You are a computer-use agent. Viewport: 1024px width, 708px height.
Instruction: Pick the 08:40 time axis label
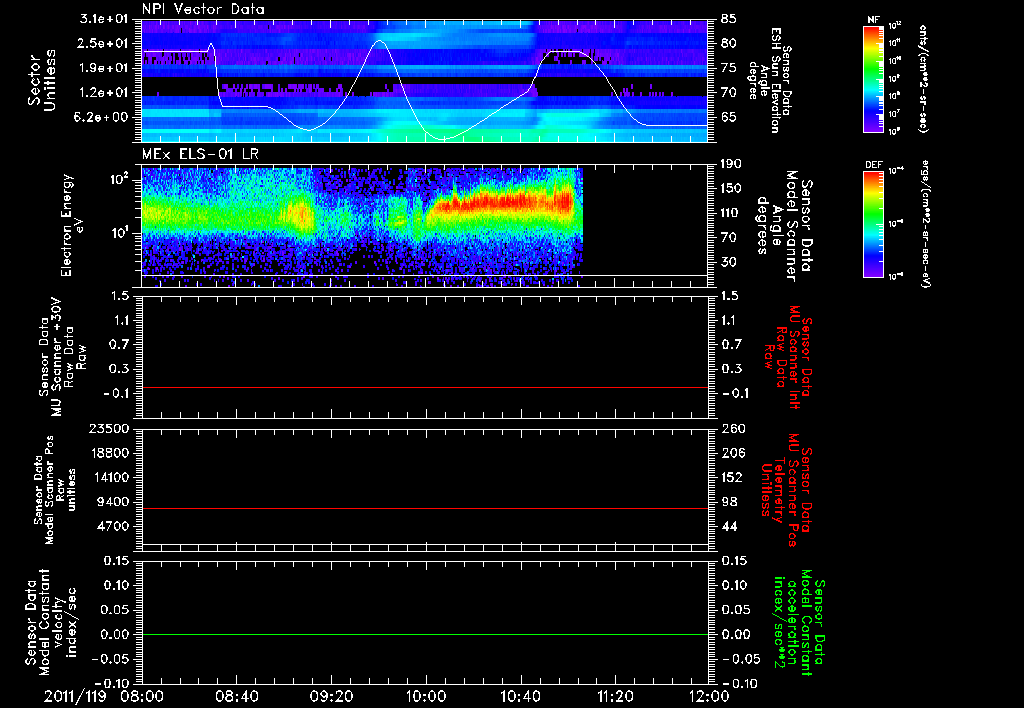click(x=236, y=697)
